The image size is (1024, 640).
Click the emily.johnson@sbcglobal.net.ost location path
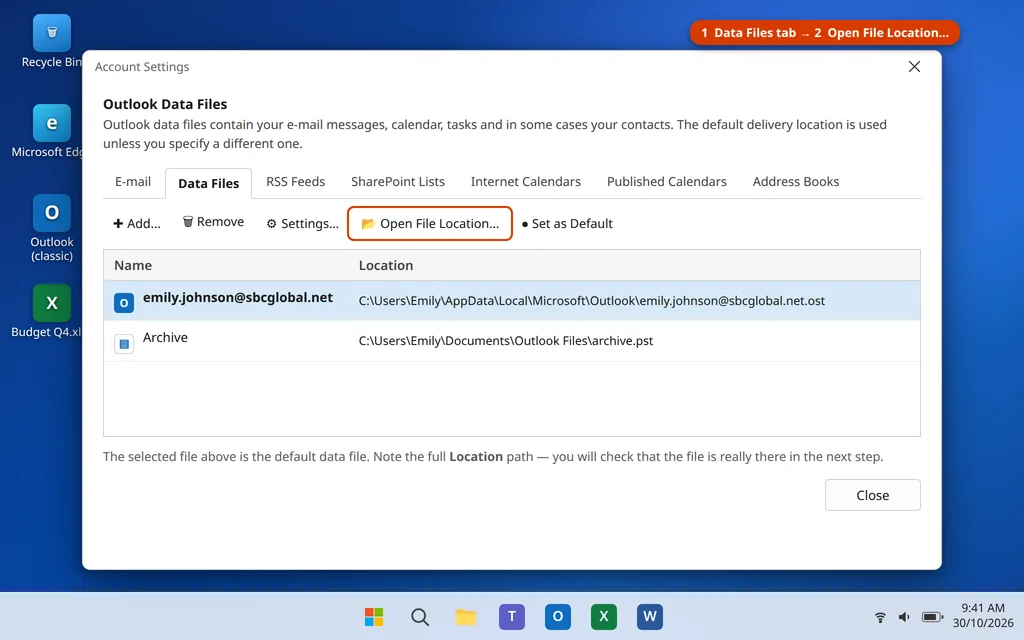pos(592,300)
